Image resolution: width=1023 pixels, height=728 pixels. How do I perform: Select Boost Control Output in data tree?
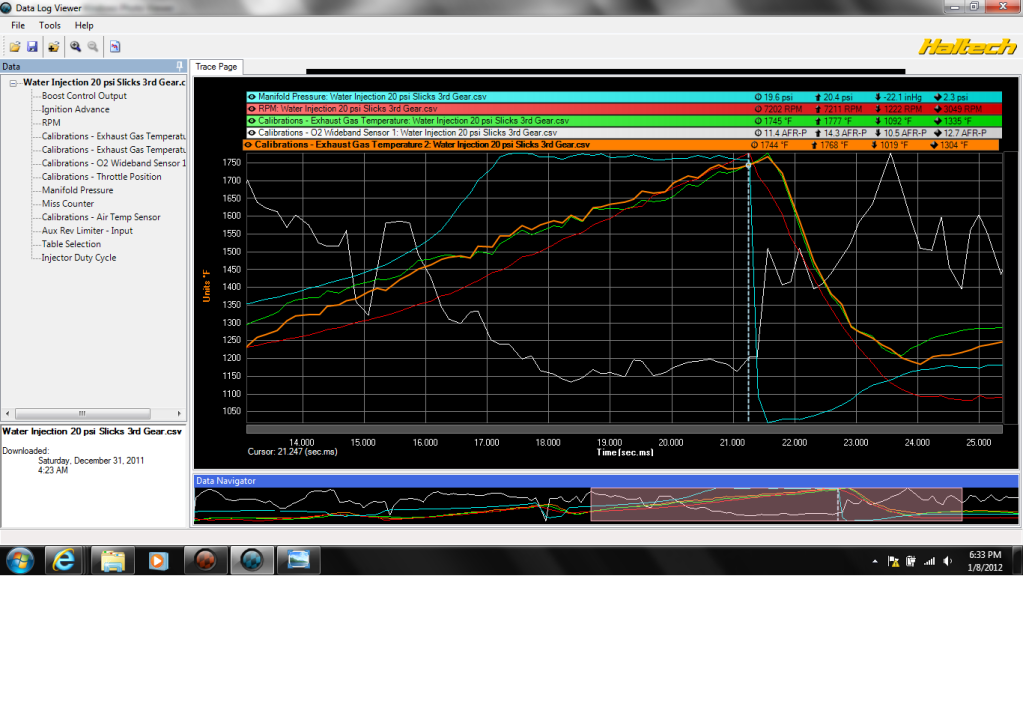pos(84,96)
